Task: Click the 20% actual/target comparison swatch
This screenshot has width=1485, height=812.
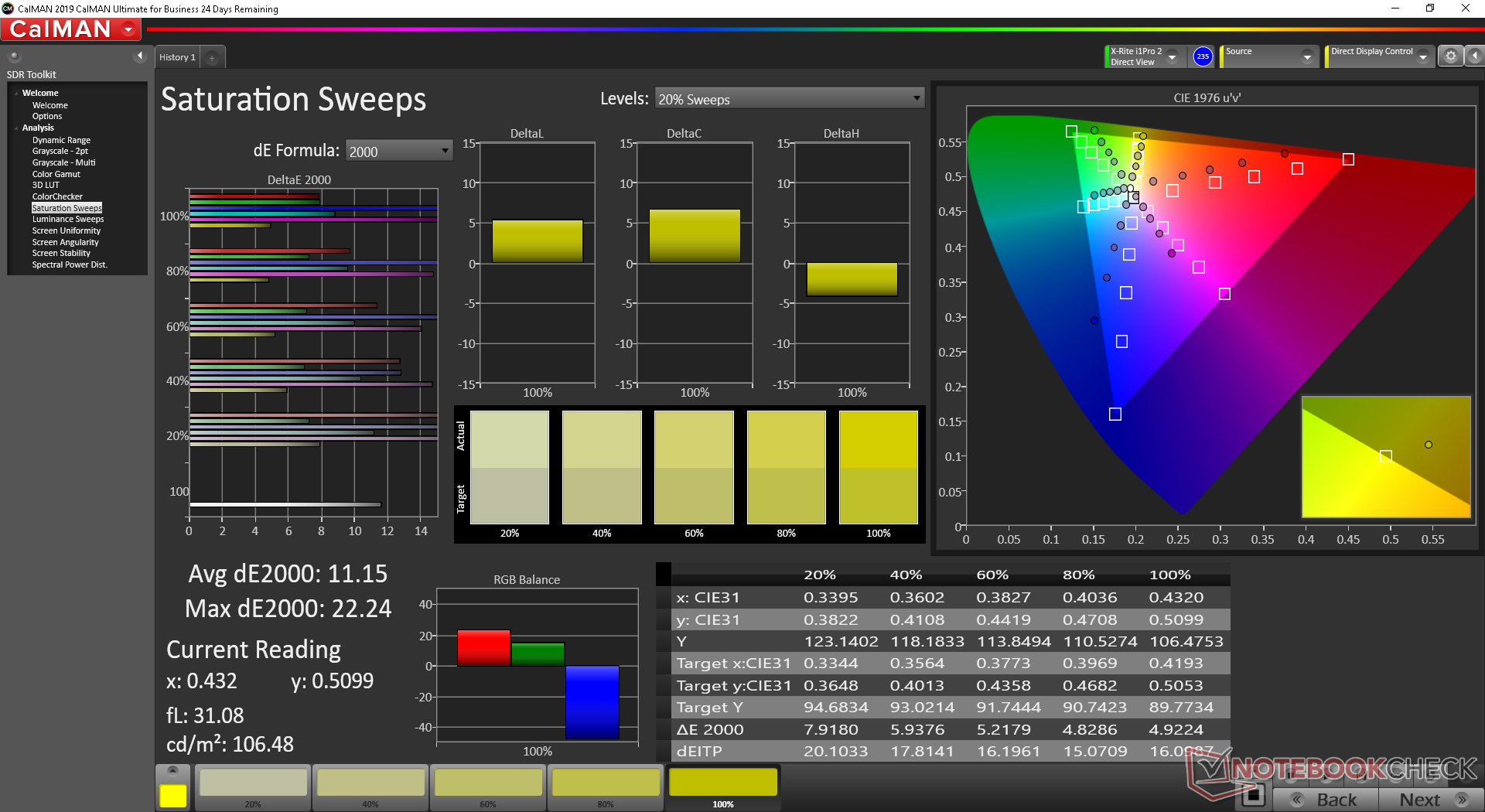Action: pyautogui.click(x=510, y=467)
